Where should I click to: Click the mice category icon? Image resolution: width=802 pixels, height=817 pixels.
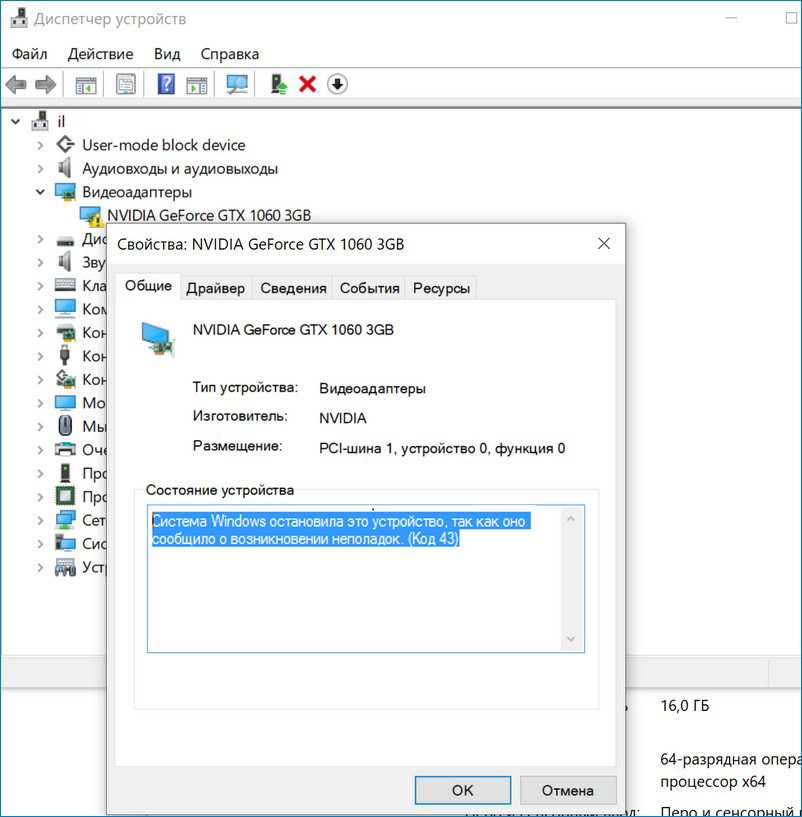click(65, 426)
